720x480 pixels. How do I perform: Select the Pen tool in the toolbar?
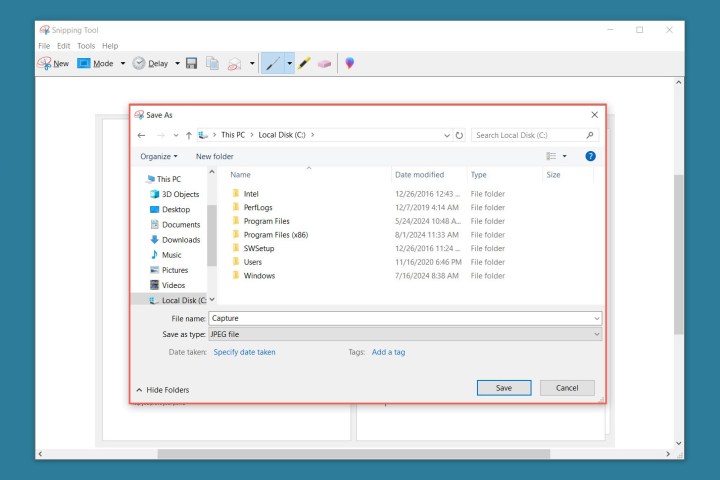click(271, 63)
